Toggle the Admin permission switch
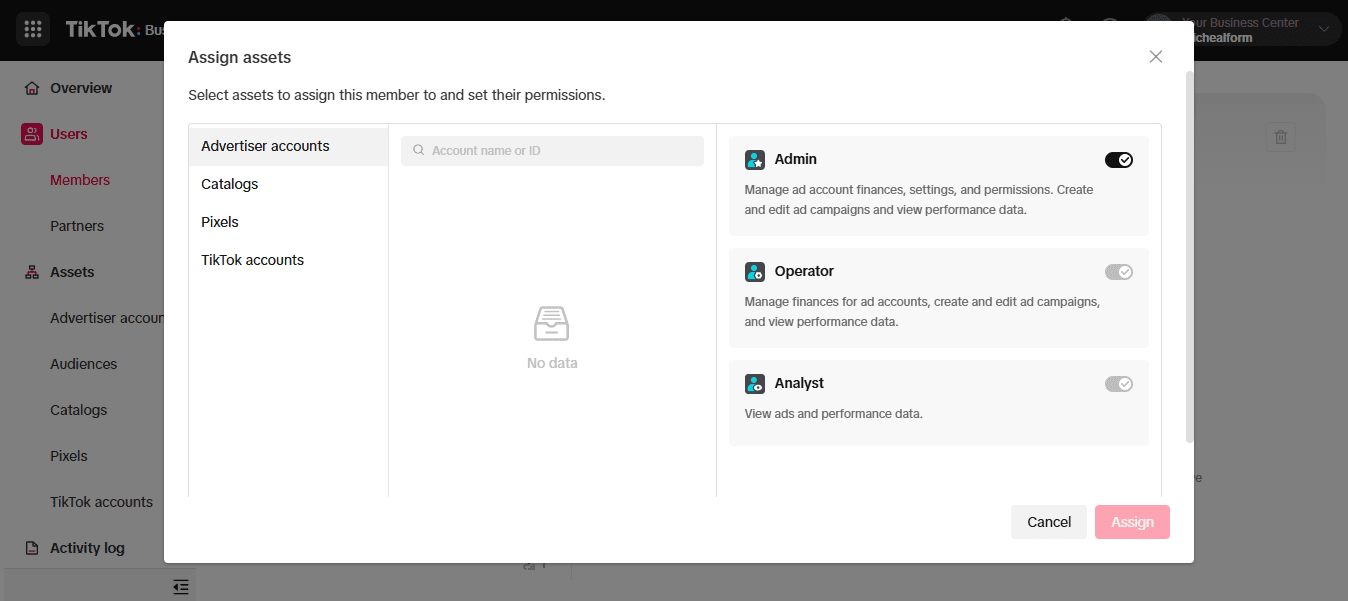The height and width of the screenshot is (601, 1348). [1118, 160]
